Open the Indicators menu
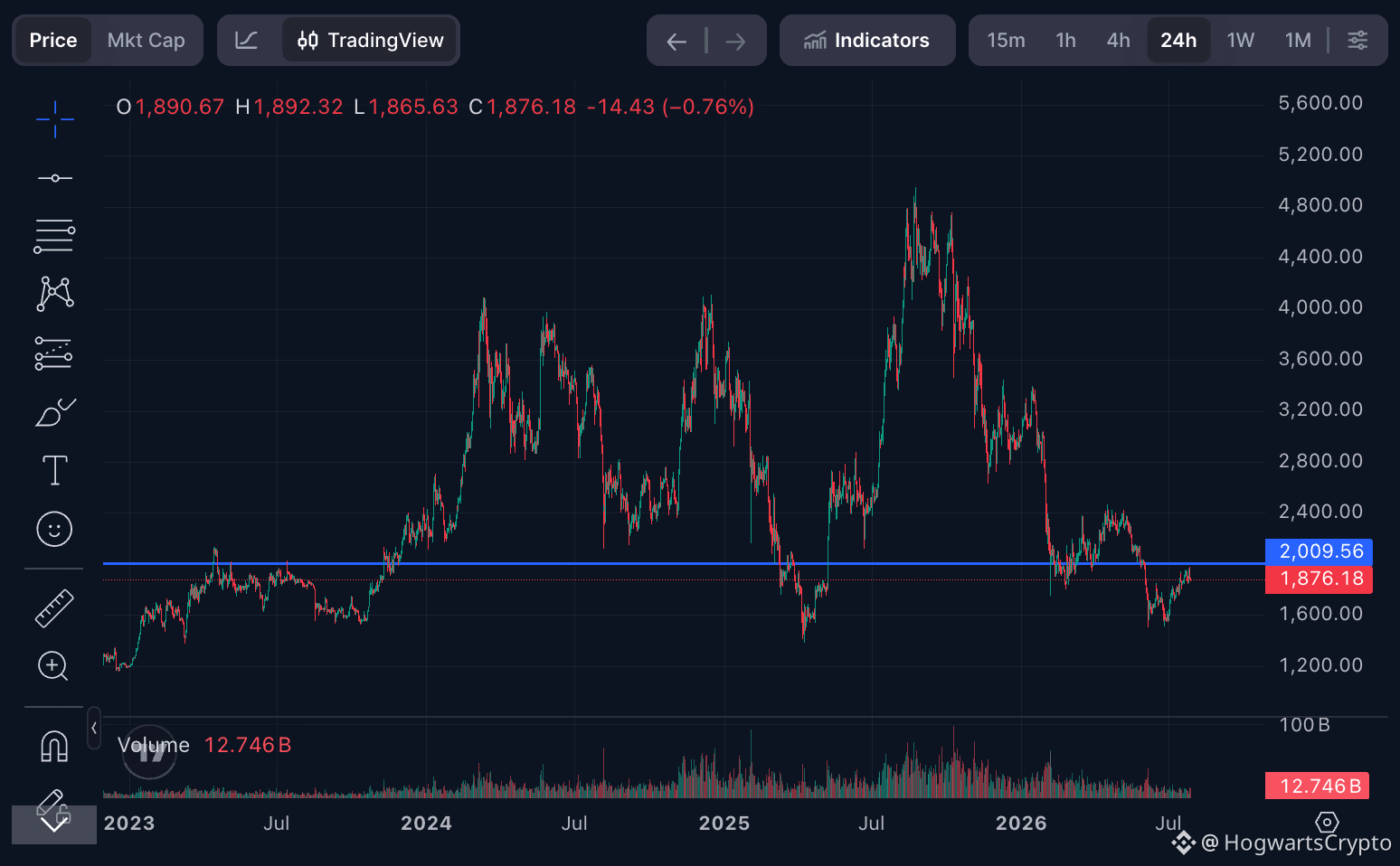The height and width of the screenshot is (866, 1400). (x=867, y=40)
